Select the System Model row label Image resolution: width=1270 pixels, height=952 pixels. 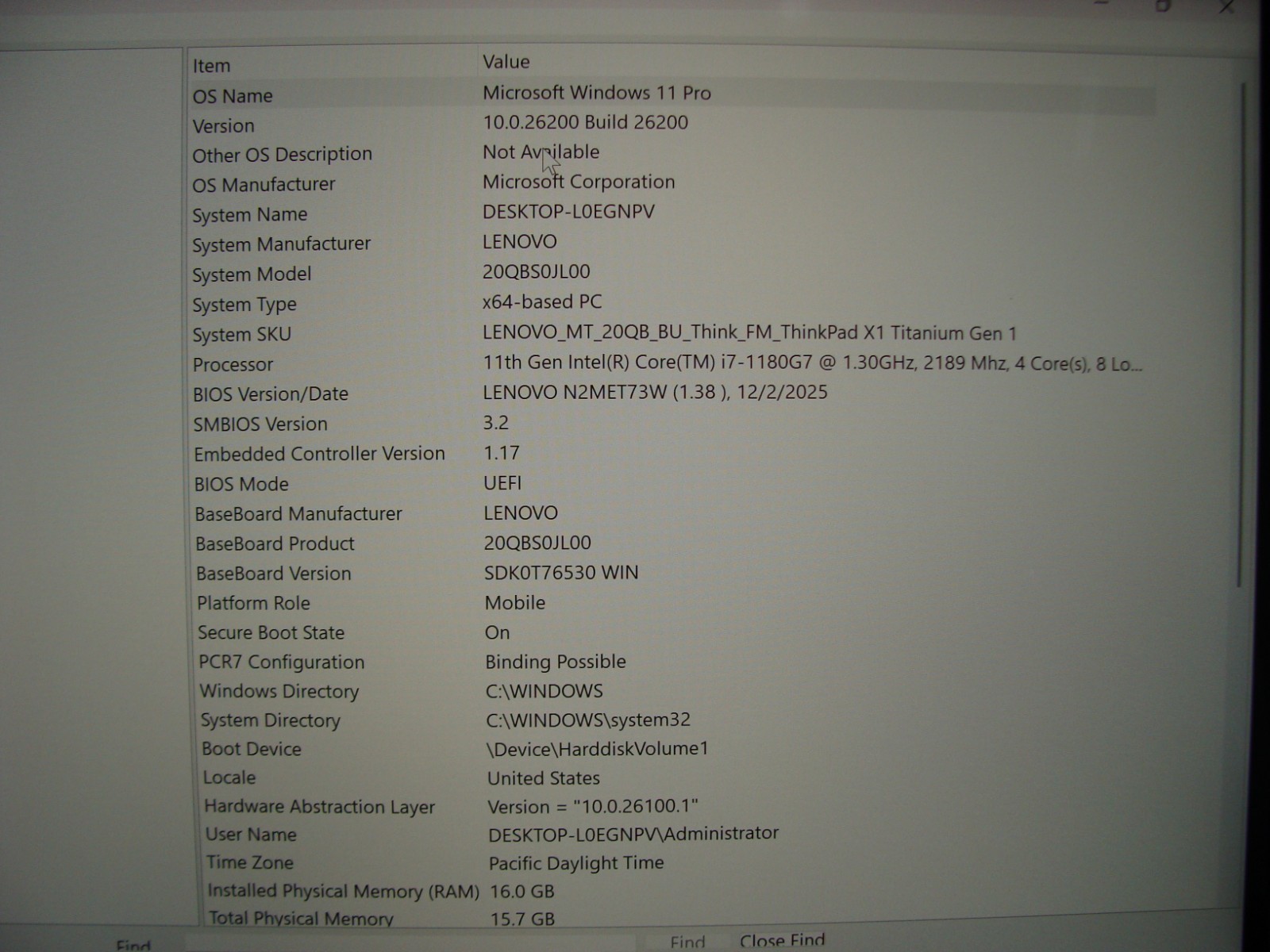(252, 274)
